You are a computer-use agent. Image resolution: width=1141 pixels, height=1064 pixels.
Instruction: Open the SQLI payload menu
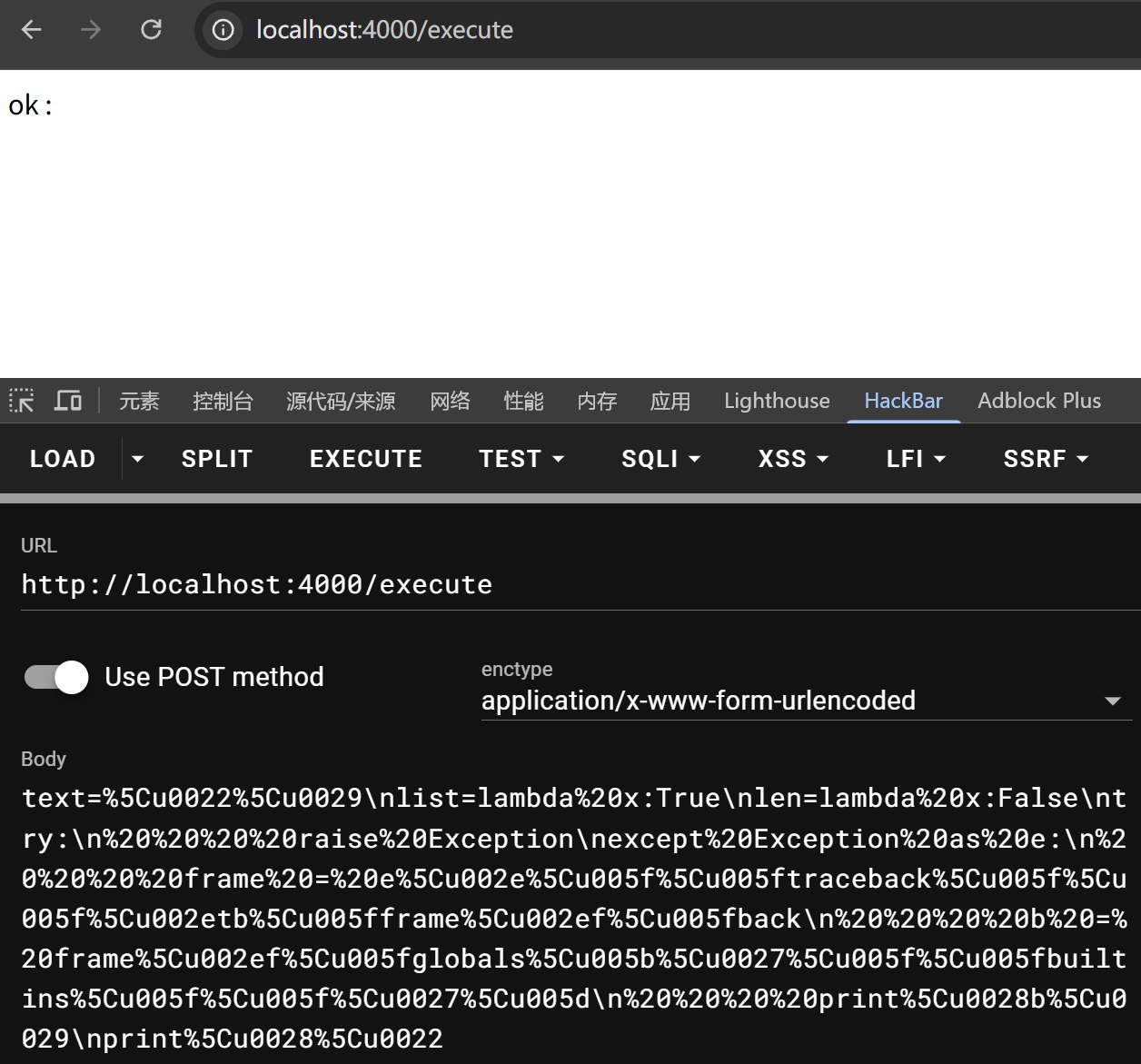click(x=660, y=459)
